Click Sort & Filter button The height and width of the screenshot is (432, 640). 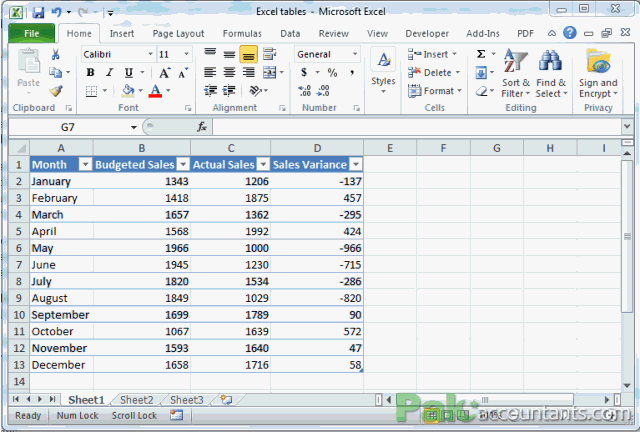point(516,73)
